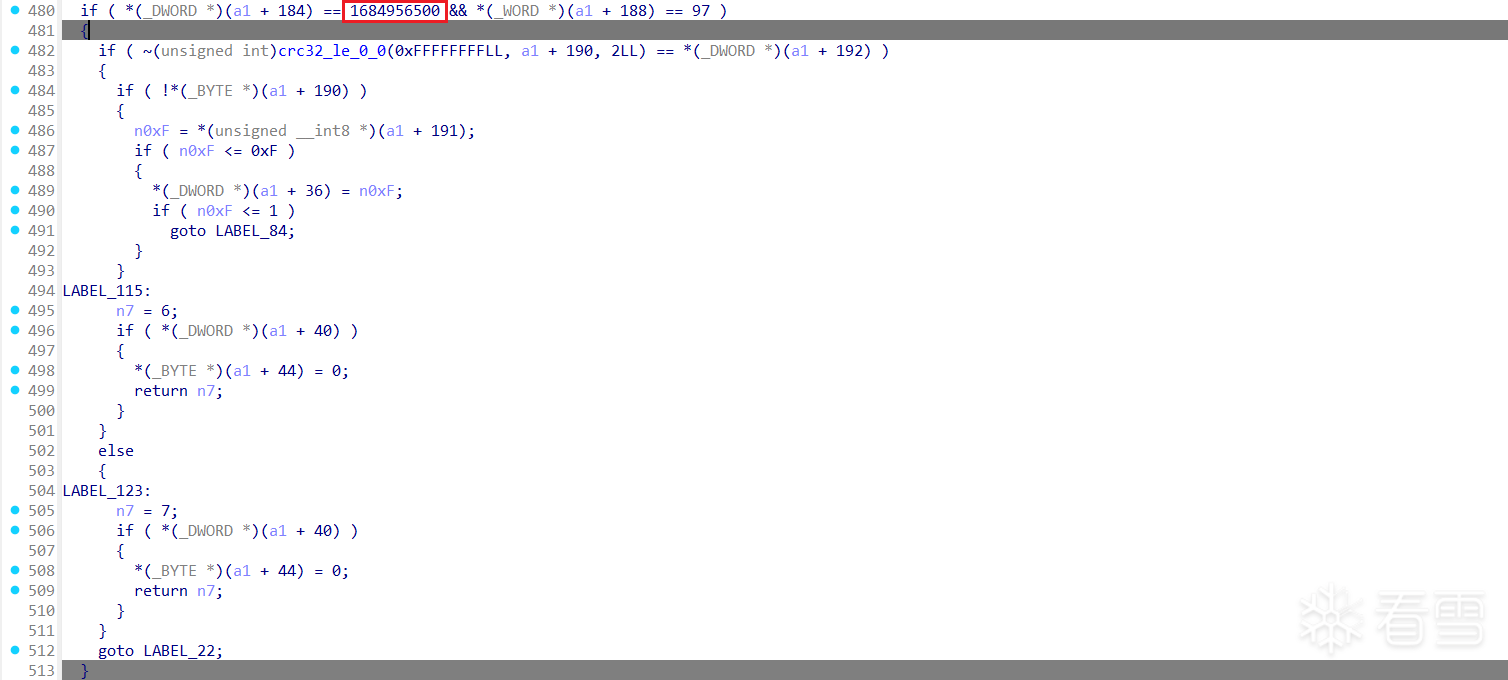1508x680 pixels.
Task: Click the if condition on line 506
Action: click(x=237, y=531)
